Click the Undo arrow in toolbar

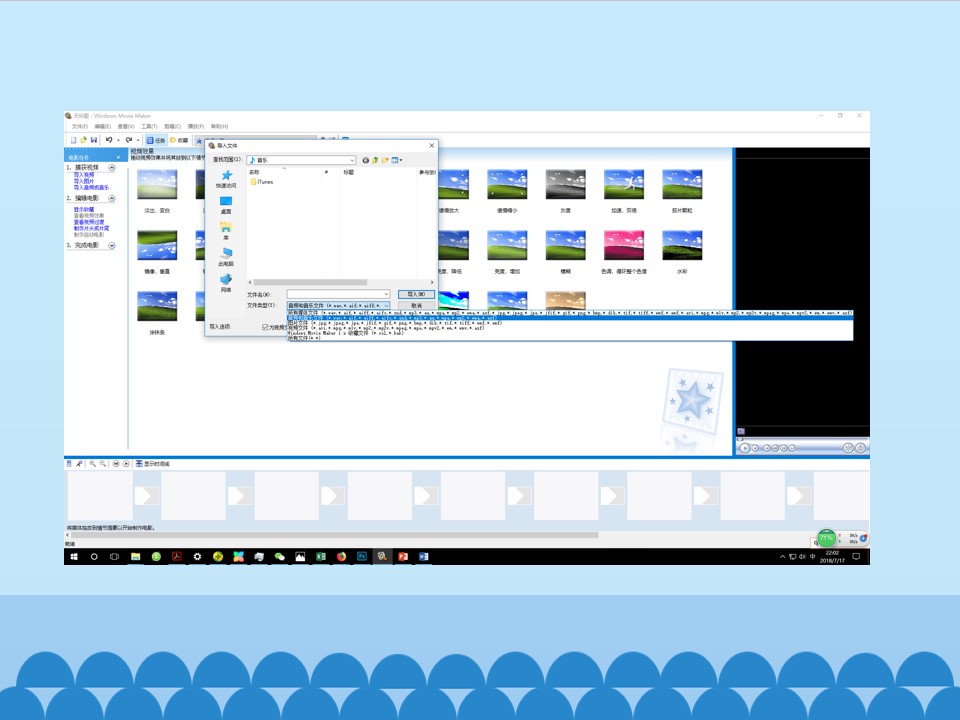[x=109, y=140]
